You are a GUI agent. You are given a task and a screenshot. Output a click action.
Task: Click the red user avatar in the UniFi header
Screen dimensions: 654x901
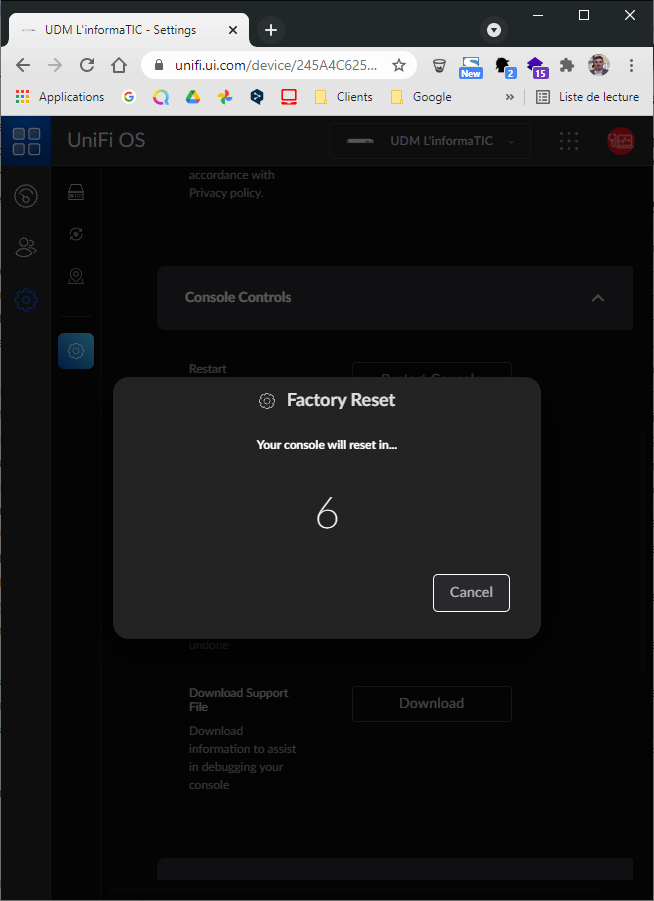click(620, 141)
